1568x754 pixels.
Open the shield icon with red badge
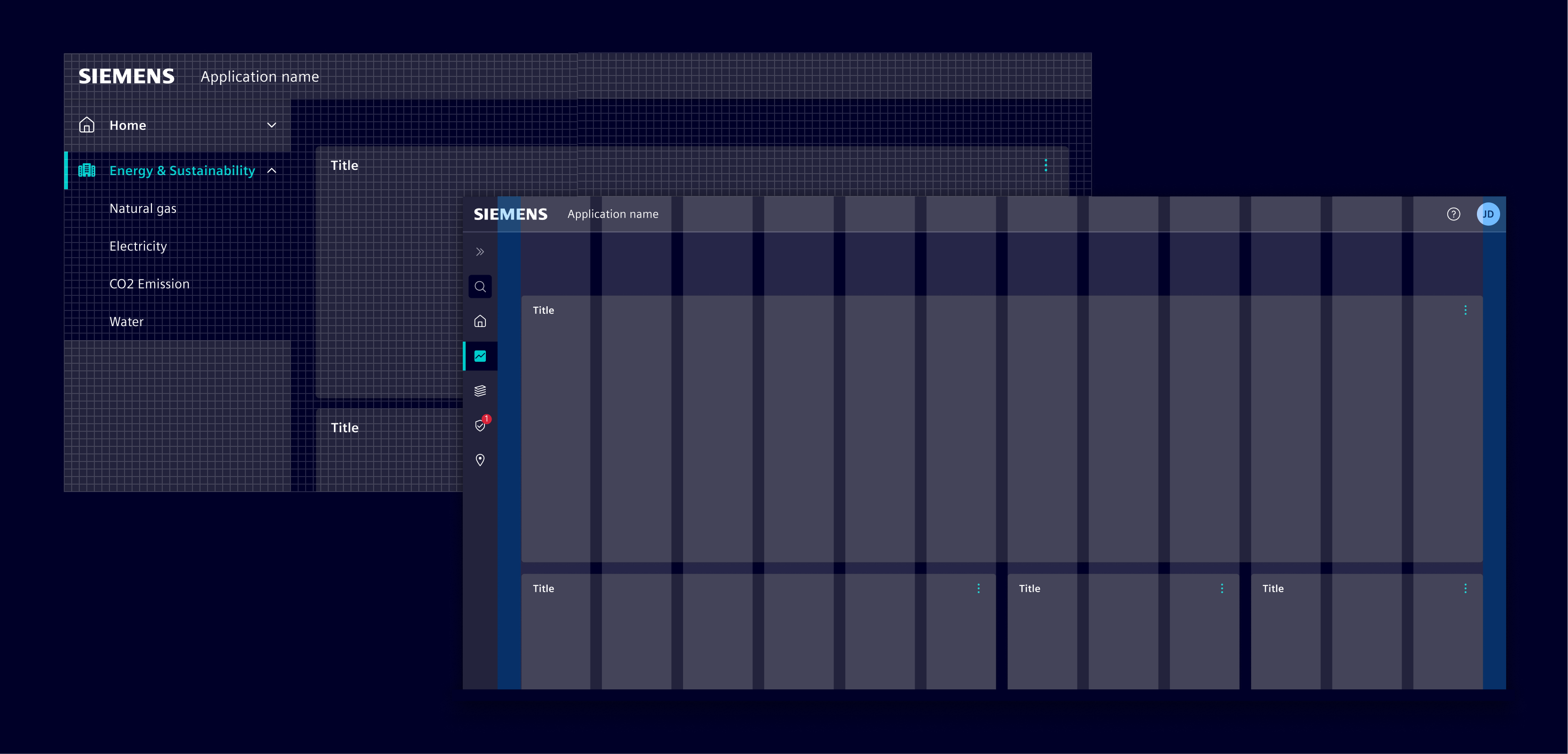(481, 425)
